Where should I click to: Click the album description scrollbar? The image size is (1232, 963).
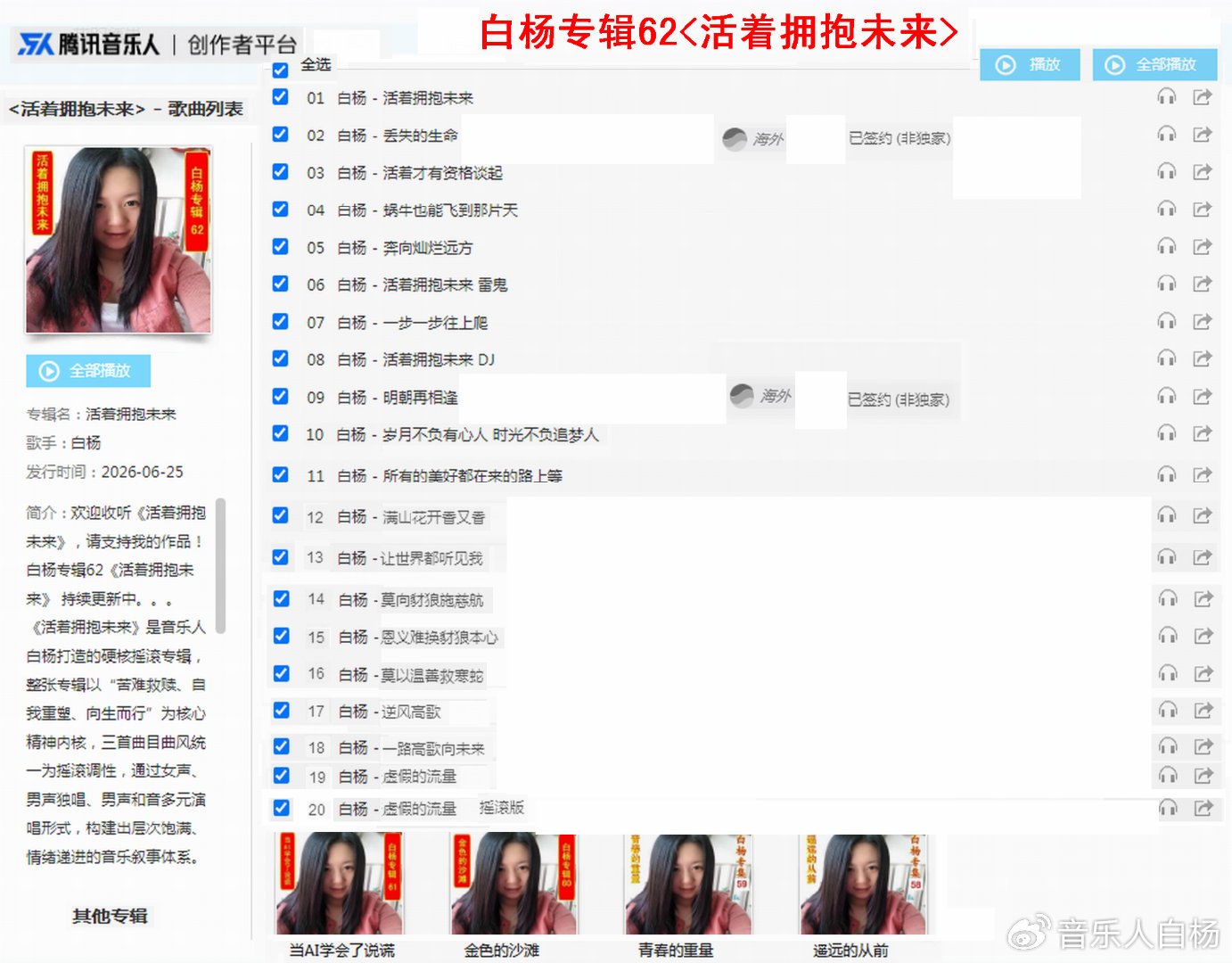(221, 566)
